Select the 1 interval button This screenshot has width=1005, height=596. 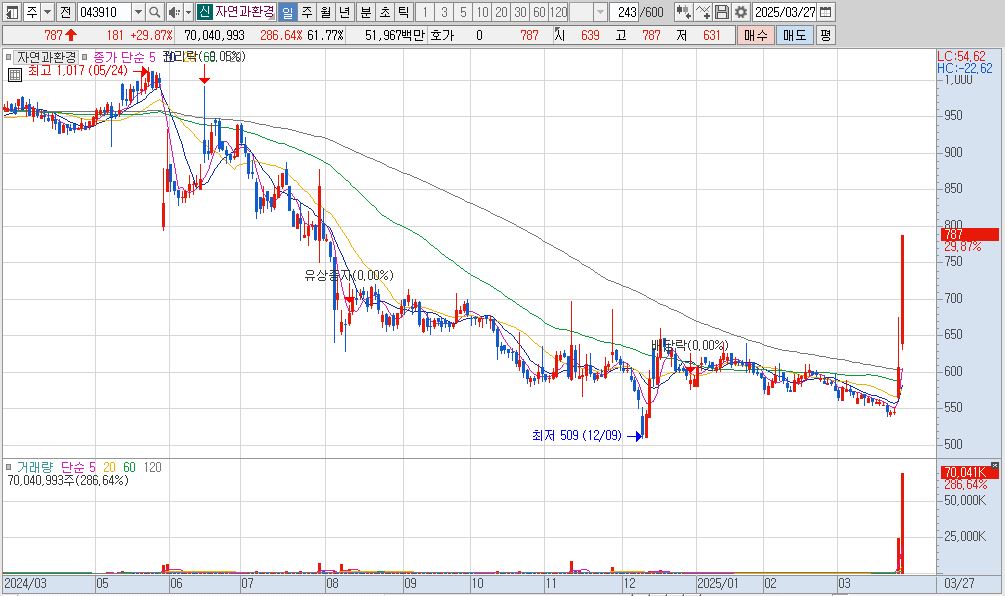click(x=424, y=12)
